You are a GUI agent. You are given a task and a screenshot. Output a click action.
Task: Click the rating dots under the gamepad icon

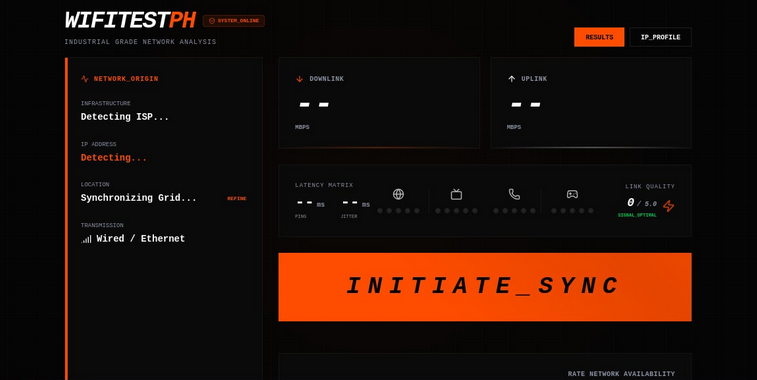point(572,211)
